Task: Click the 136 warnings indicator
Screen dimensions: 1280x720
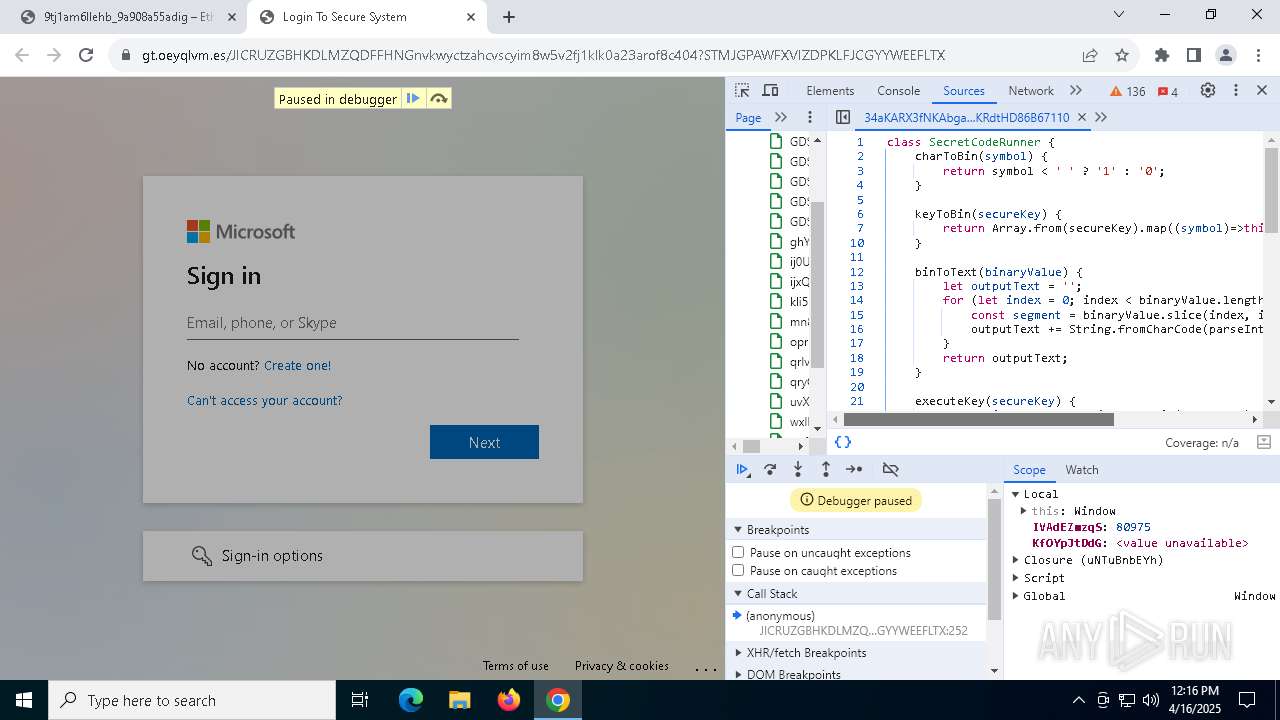Action: (1128, 91)
